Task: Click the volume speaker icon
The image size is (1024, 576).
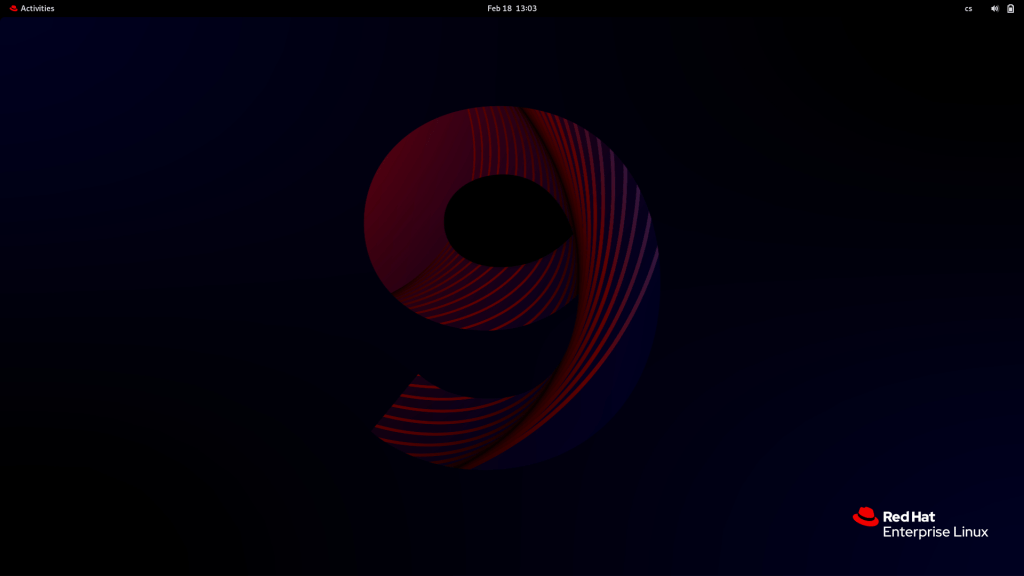Action: click(994, 8)
